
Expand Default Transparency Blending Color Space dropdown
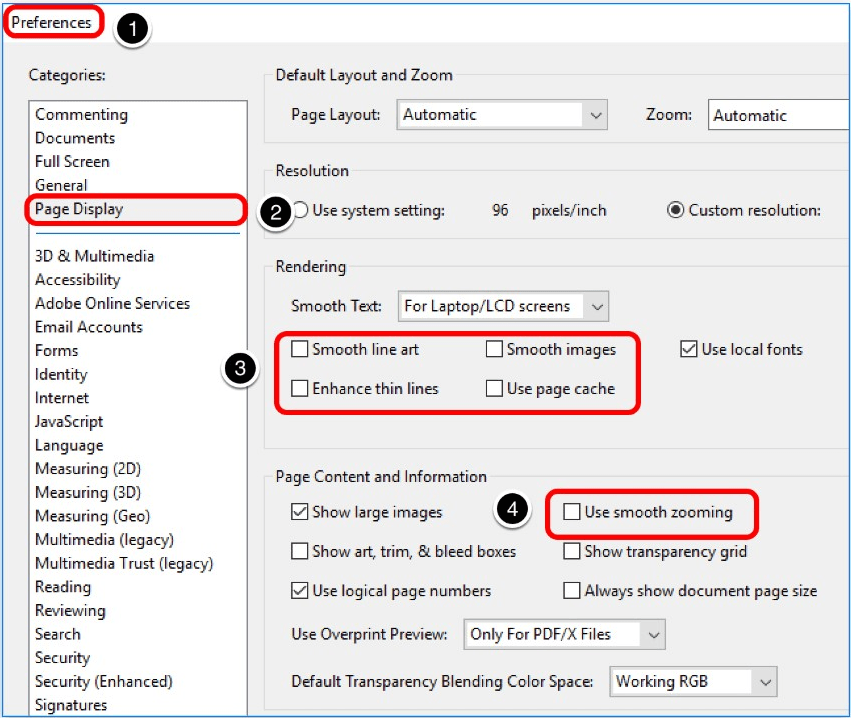point(692,682)
